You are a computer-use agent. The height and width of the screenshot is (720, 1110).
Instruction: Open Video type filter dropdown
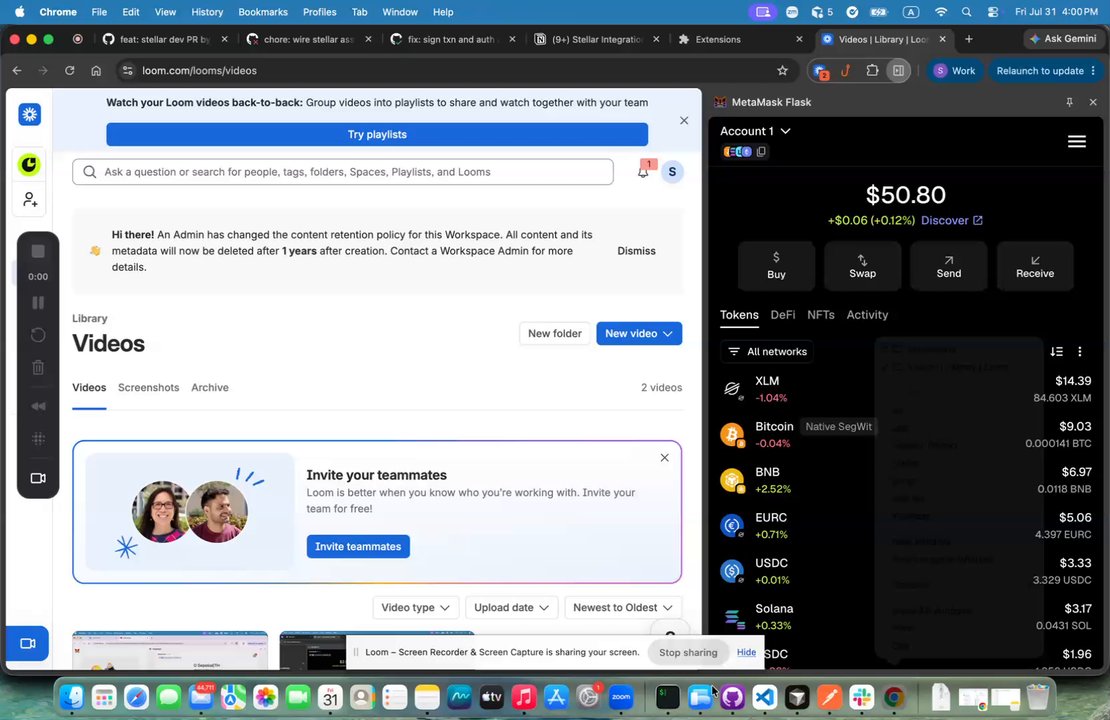coord(416,607)
